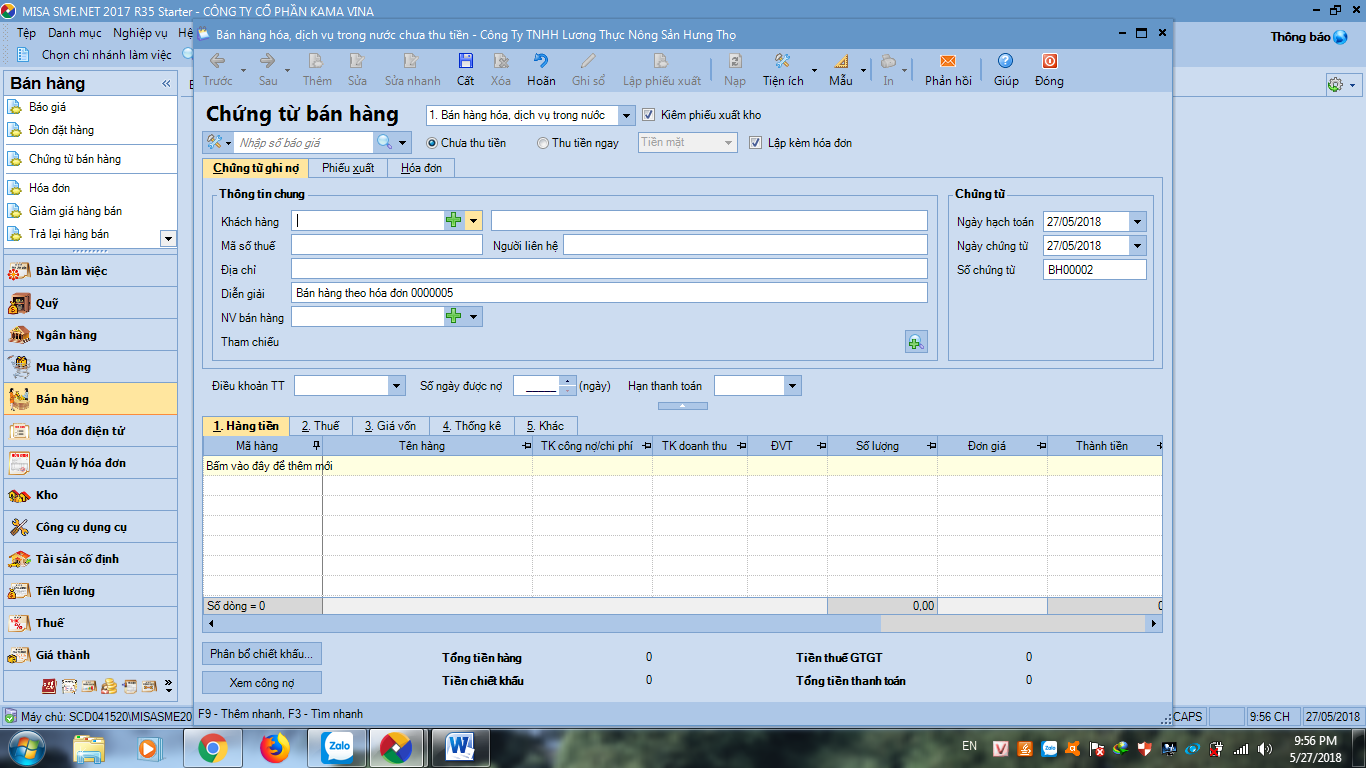Click the Thêm (add) toolbar icon
1366x768 pixels.
pos(317,62)
